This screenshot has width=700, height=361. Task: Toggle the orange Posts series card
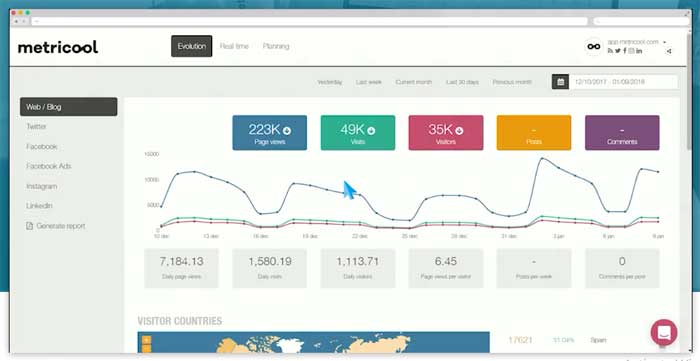click(534, 133)
